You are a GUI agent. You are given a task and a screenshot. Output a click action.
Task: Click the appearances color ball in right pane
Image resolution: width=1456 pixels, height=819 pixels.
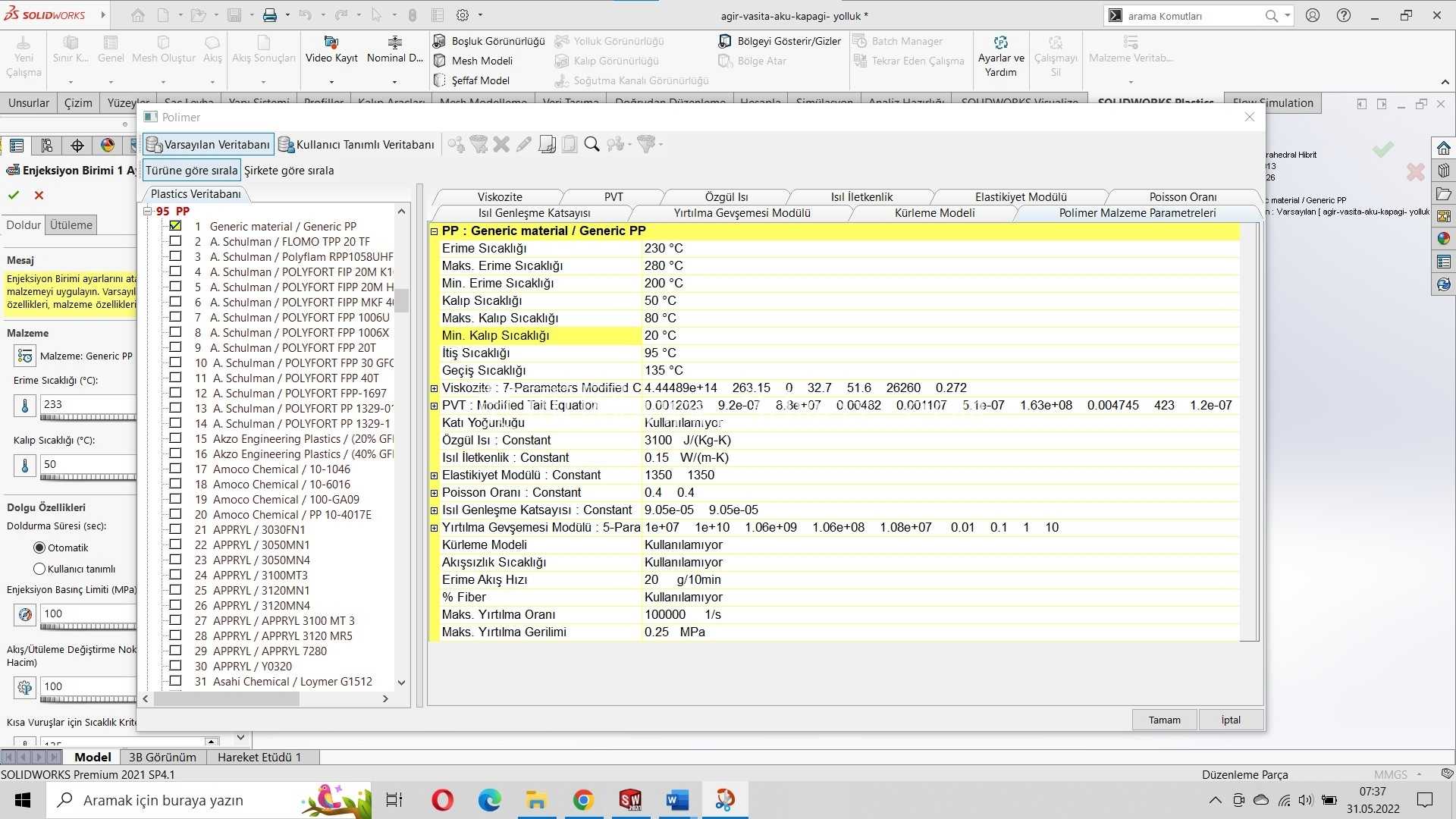pos(1444,239)
